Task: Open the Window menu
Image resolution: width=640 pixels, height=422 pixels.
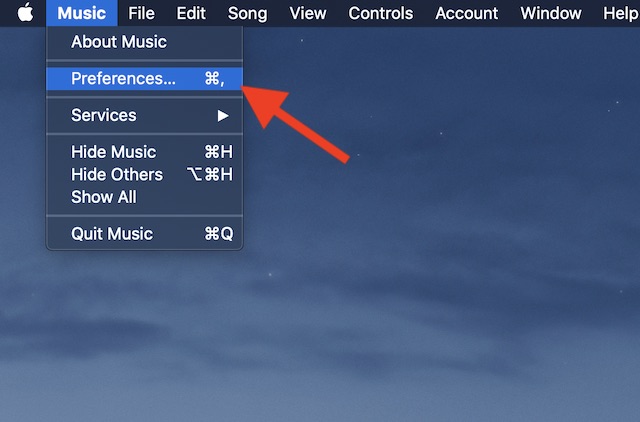Action: pos(551,13)
